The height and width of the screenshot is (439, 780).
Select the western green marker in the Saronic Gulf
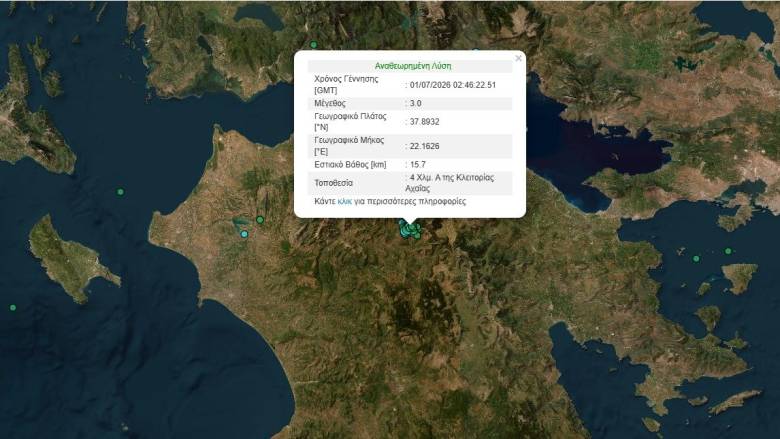click(696, 259)
